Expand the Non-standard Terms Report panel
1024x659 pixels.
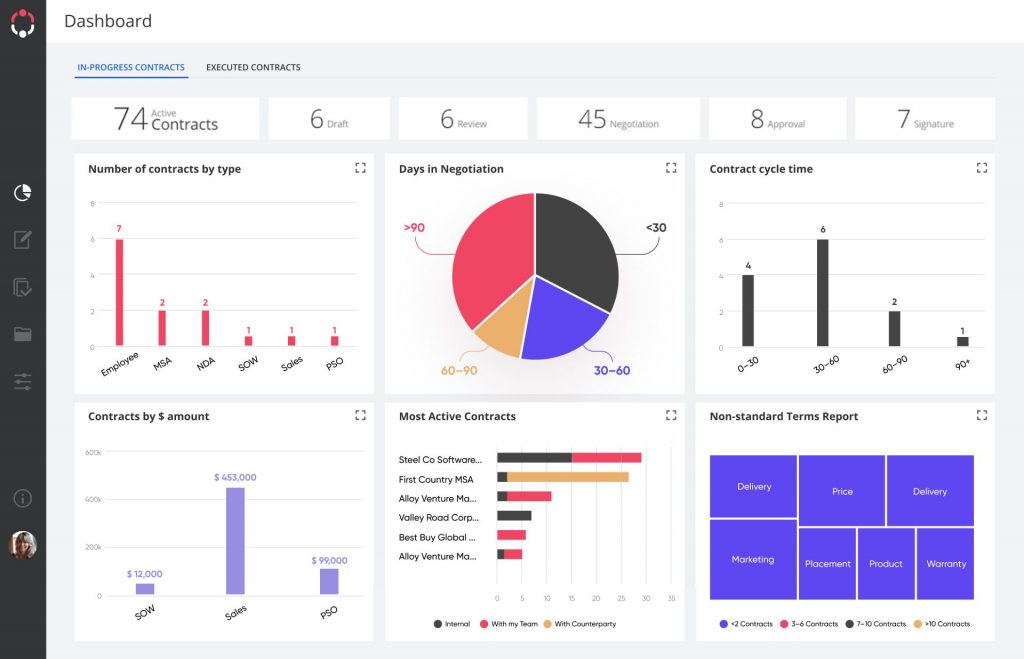982,415
